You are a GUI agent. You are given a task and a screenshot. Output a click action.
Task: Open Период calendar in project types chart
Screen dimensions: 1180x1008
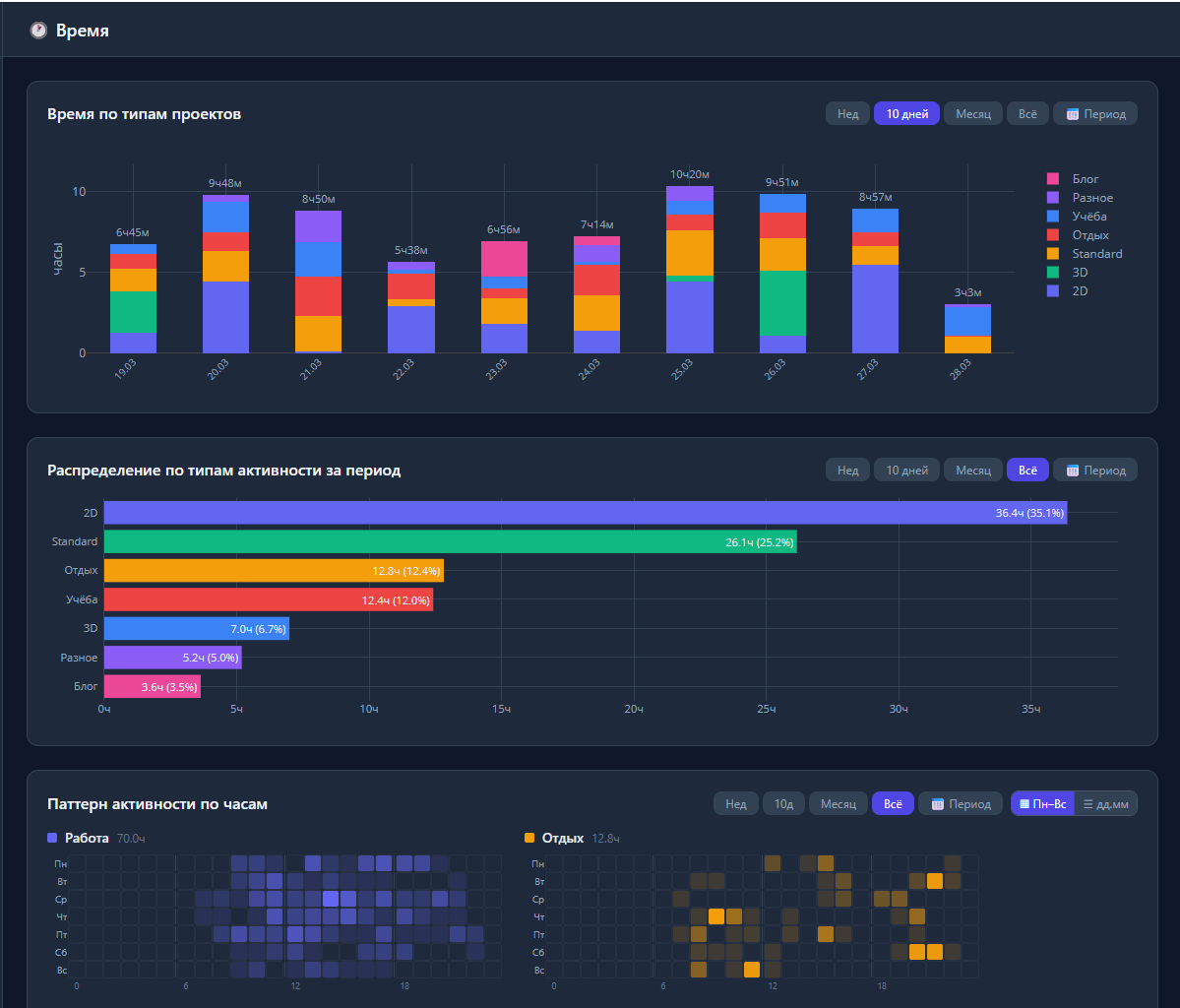[1095, 113]
